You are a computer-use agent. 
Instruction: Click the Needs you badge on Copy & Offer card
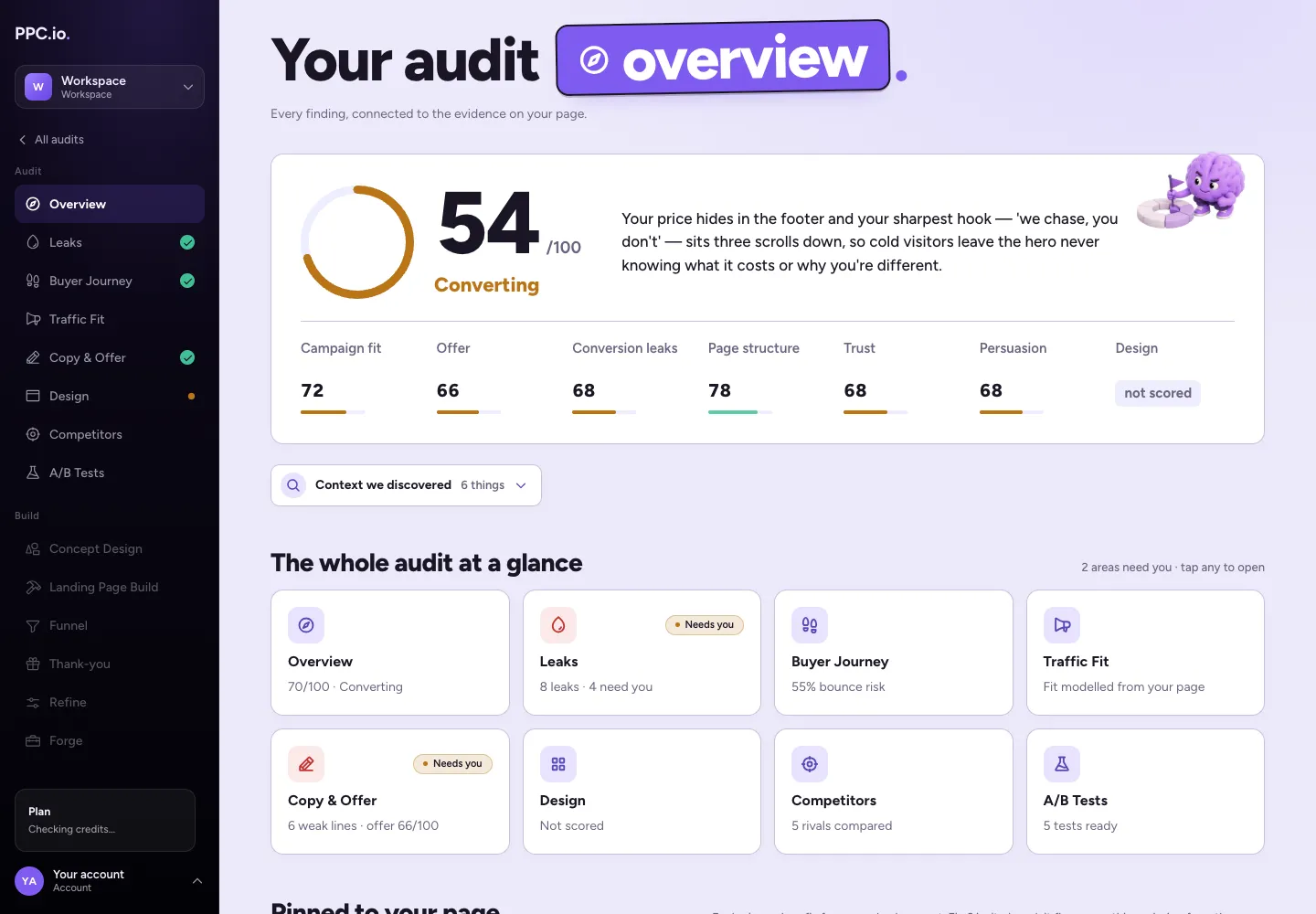(452, 764)
